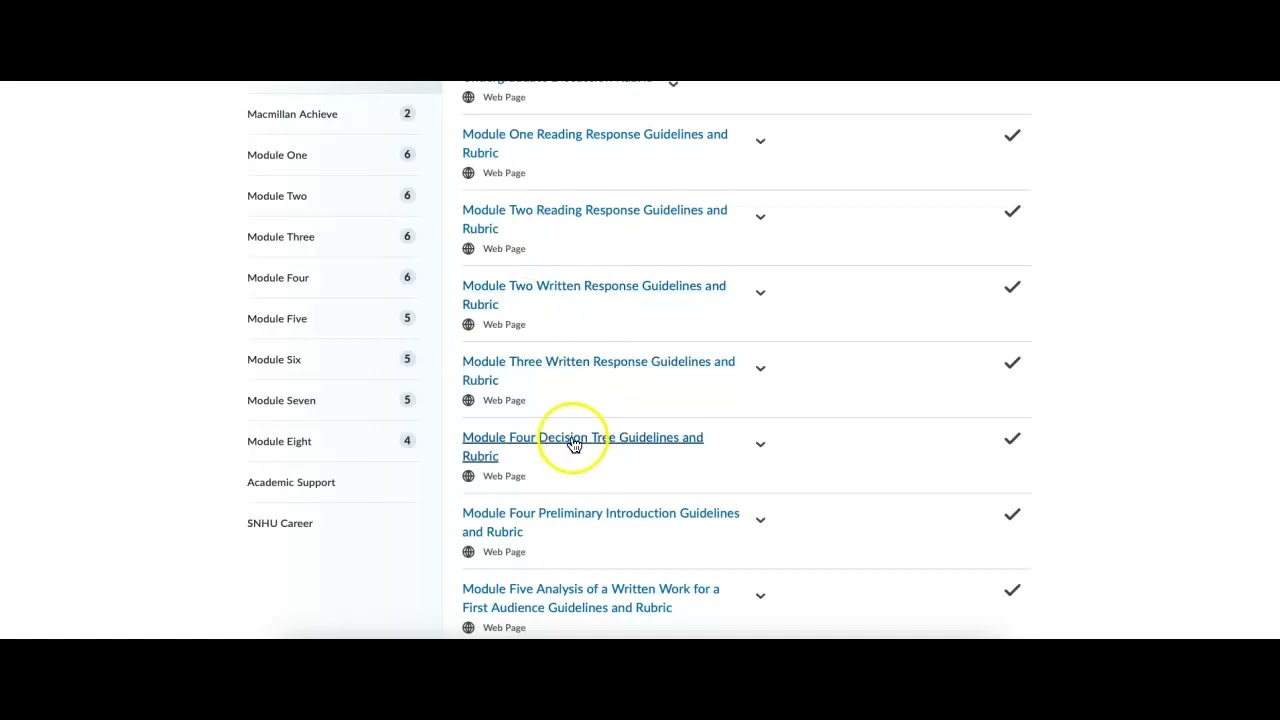Image resolution: width=1280 pixels, height=720 pixels.
Task: Click completion checkmark for Module Four Preliminary Introduction
Action: click(1012, 514)
